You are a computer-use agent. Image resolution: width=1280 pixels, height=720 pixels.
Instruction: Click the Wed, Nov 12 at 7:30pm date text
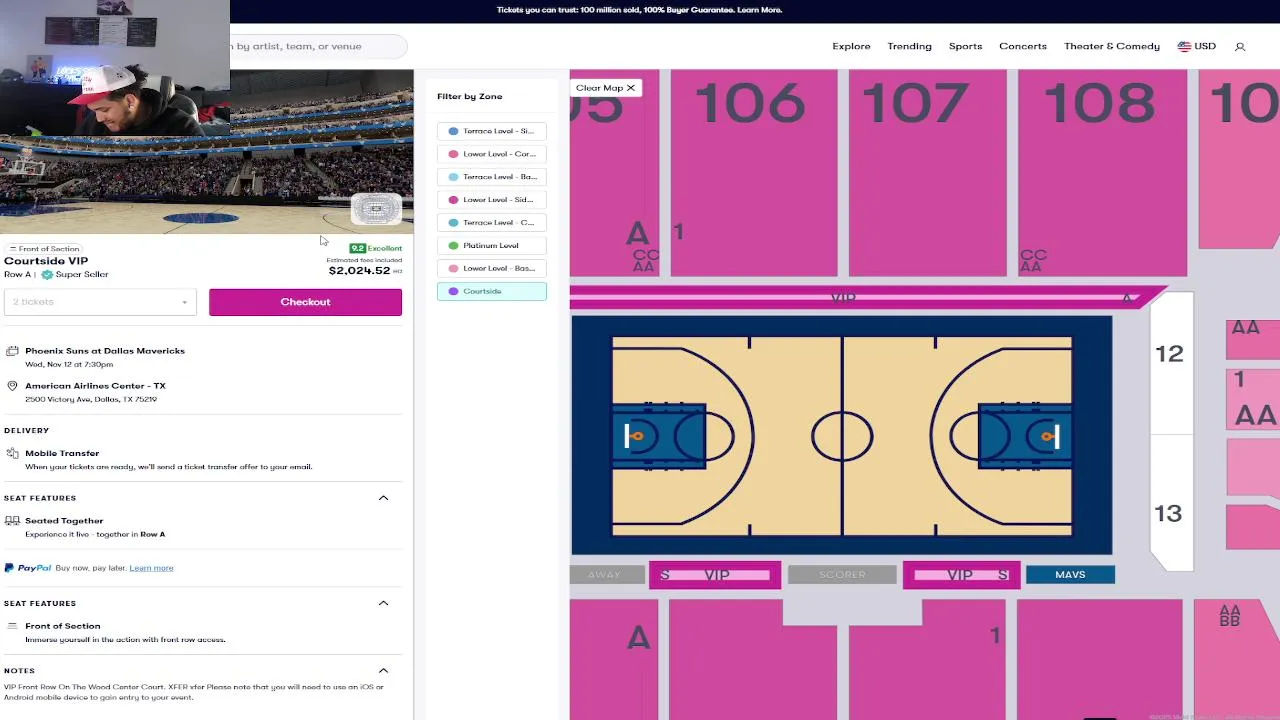click(69, 365)
